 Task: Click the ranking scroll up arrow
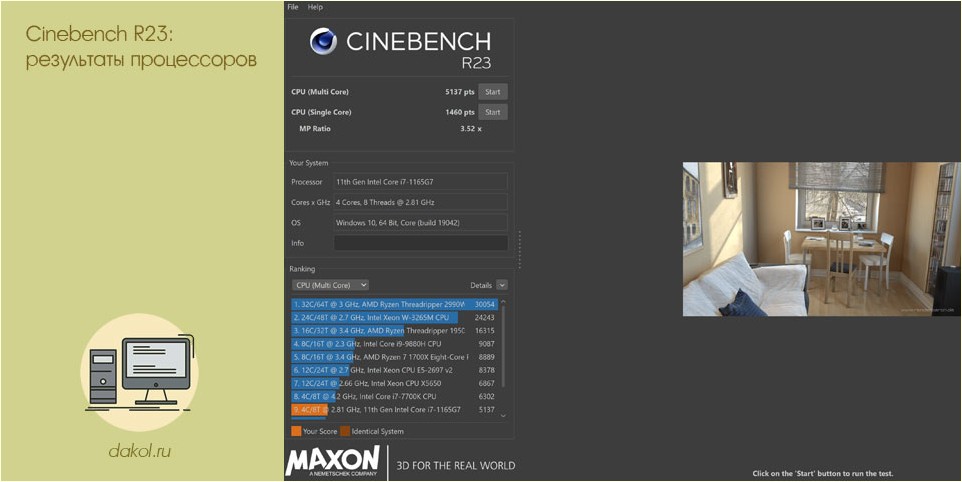[504, 302]
